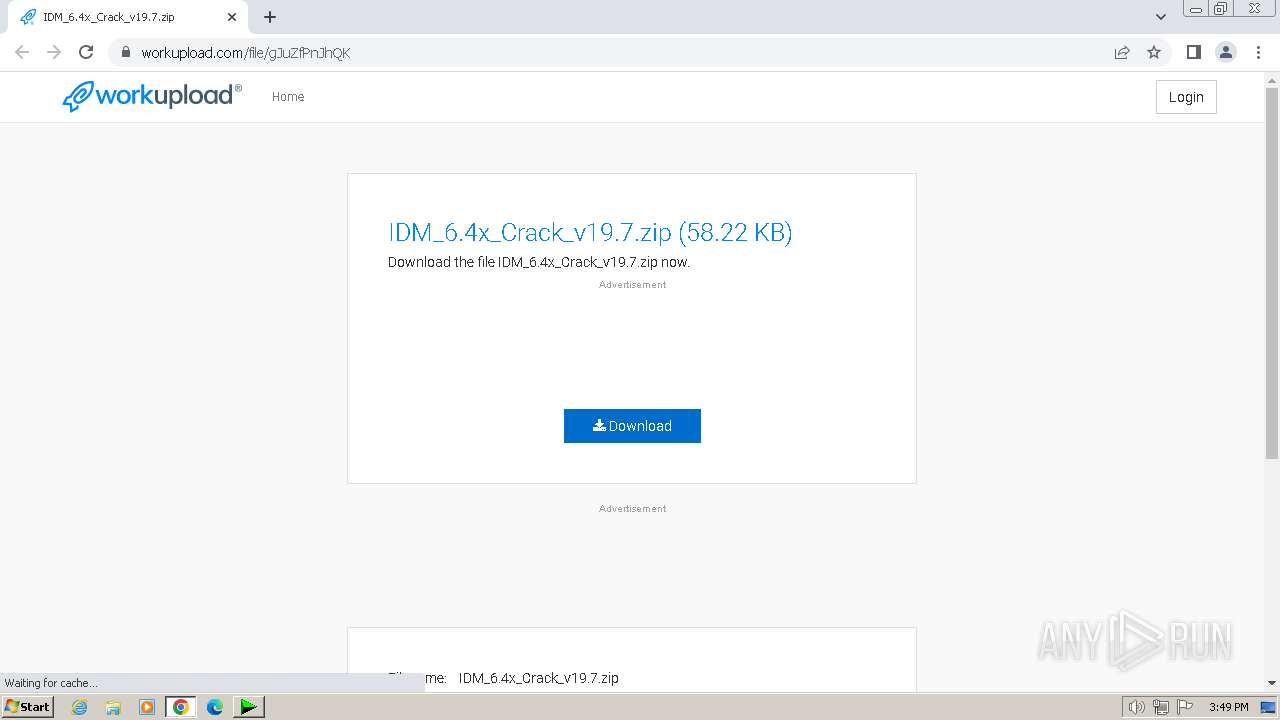Screen dimensions: 1280x720
Task: Open the Windows Start button
Action: tap(27, 707)
